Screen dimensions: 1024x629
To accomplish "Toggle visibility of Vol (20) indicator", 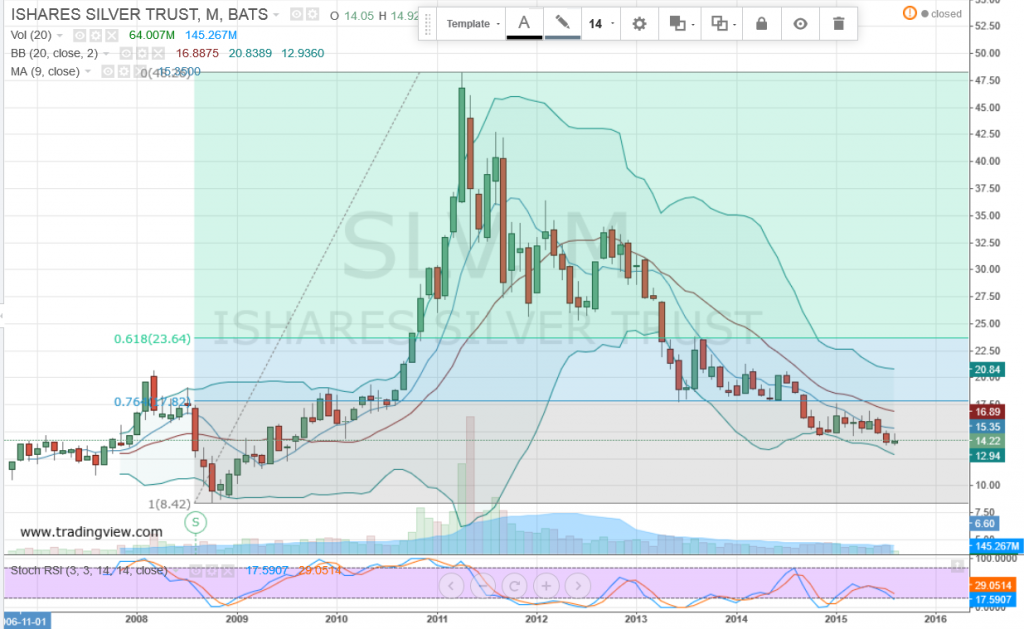I will [x=80, y=35].
